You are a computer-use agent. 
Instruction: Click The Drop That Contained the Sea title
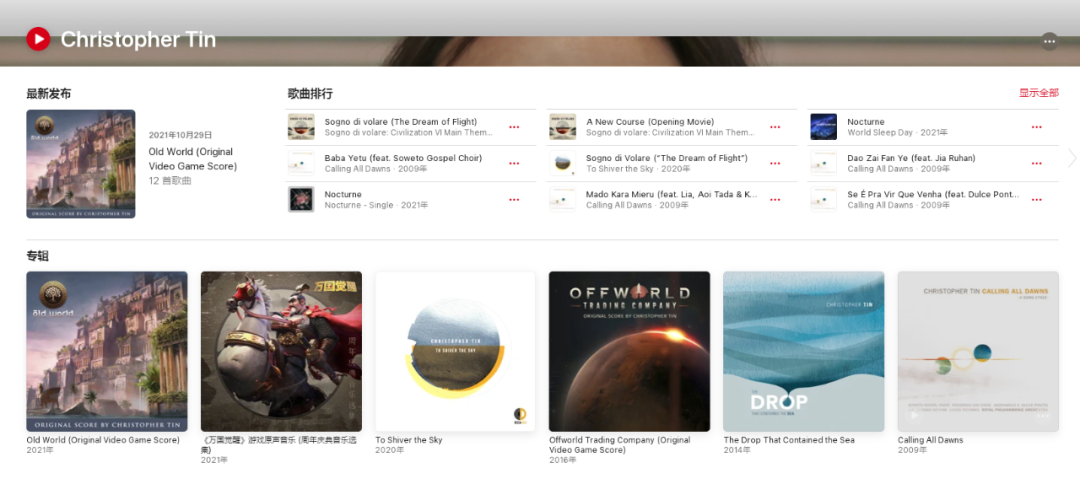coord(789,440)
